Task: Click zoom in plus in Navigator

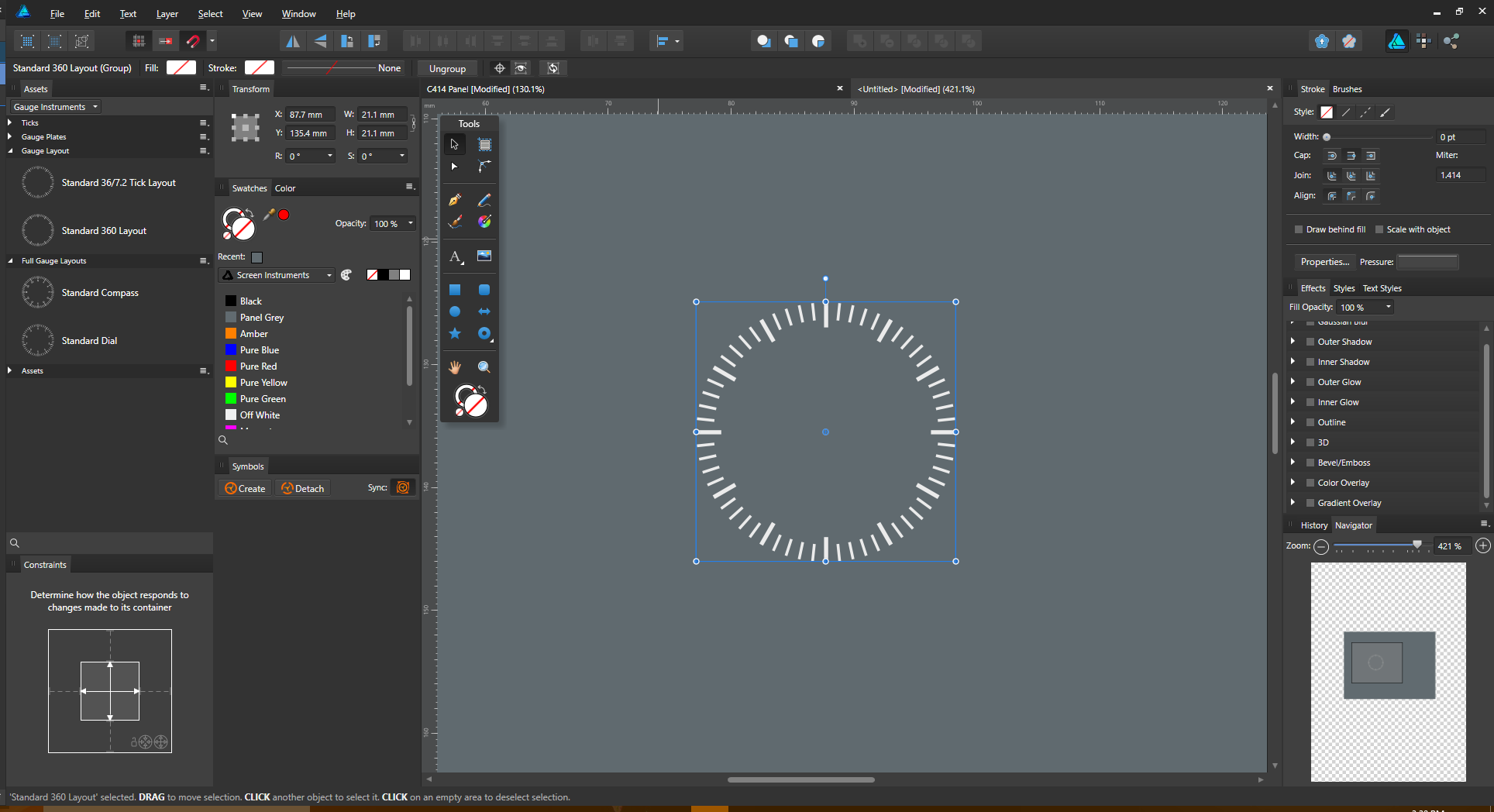Action: point(1483,546)
